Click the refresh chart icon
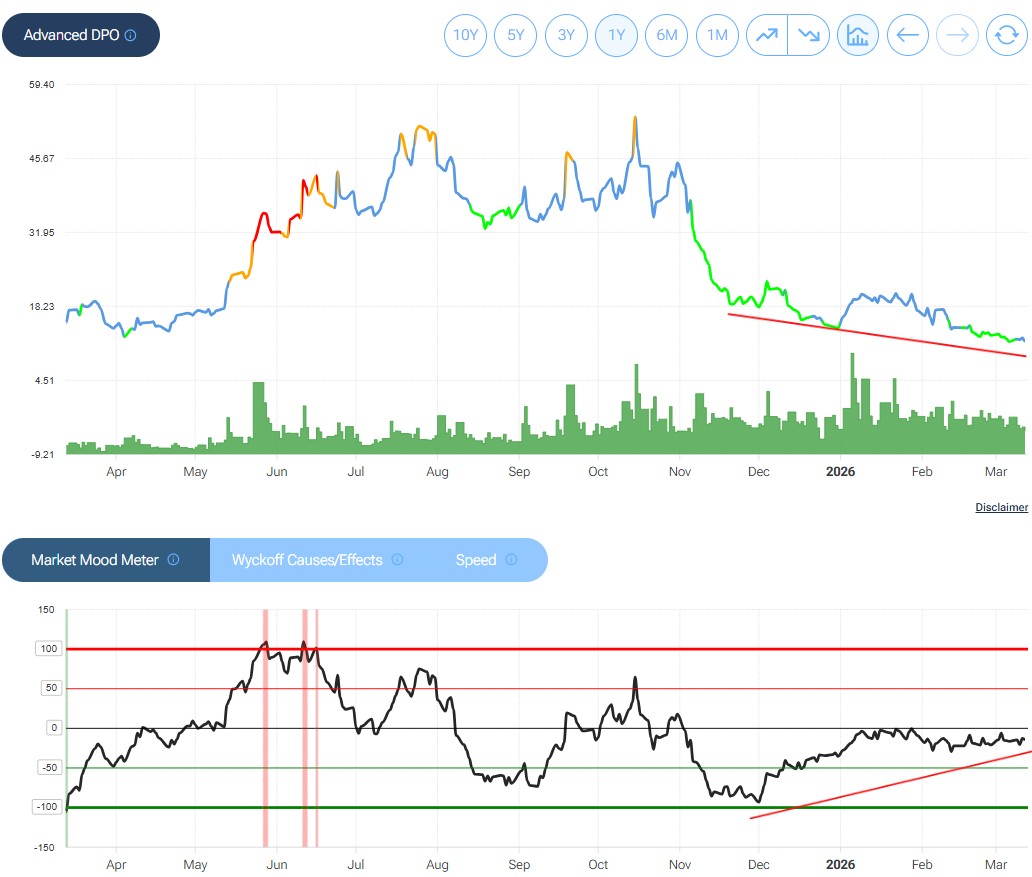Viewport: 1032px width, 877px height. pyautogui.click(x=1006, y=35)
